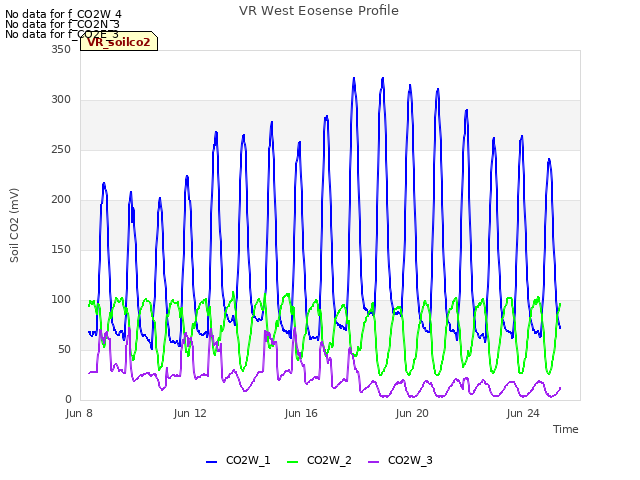Click the Jun 20 x-axis label
Image resolution: width=640 pixels, height=480 pixels.
[412, 413]
